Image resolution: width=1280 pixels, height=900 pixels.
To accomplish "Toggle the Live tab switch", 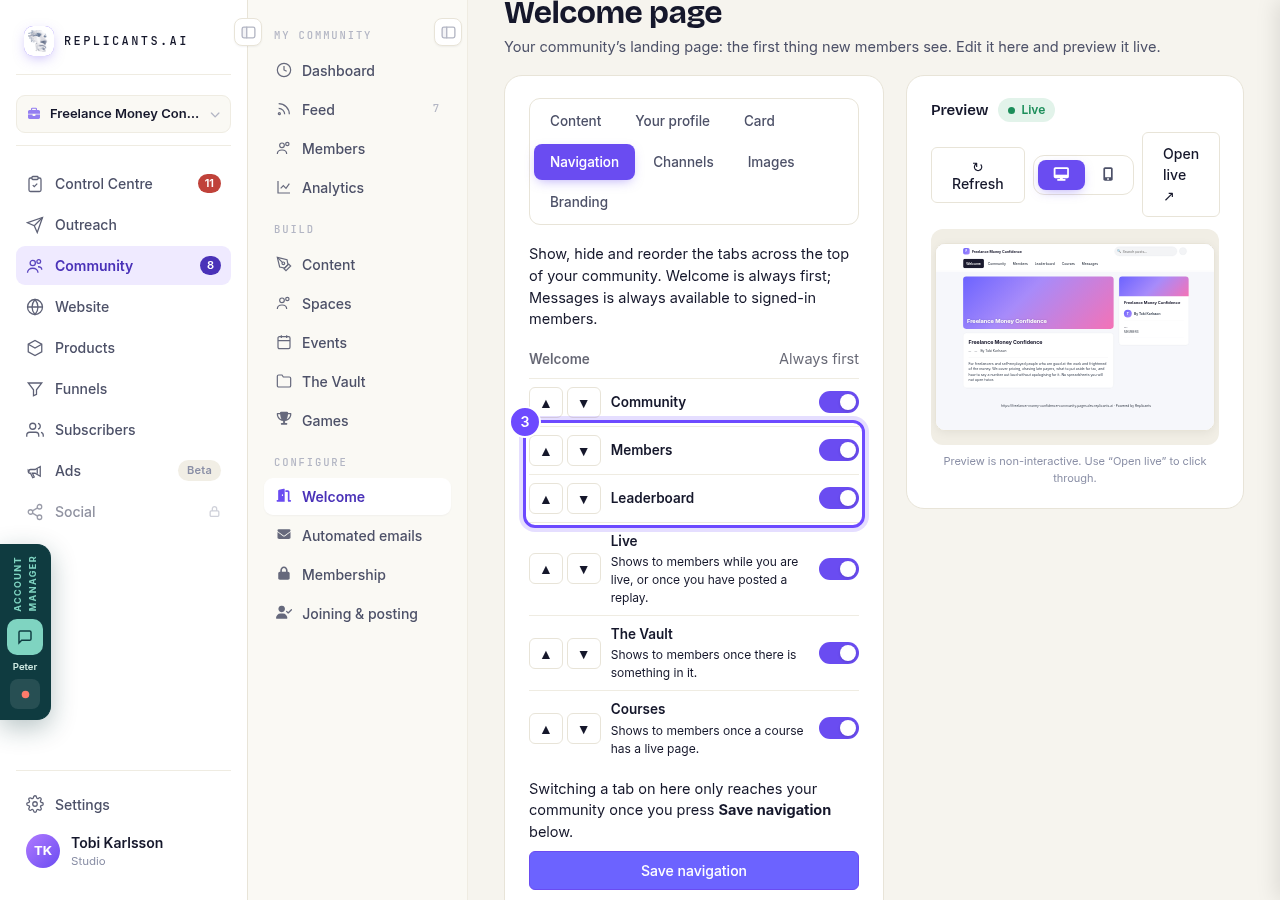I will pyautogui.click(x=839, y=569).
